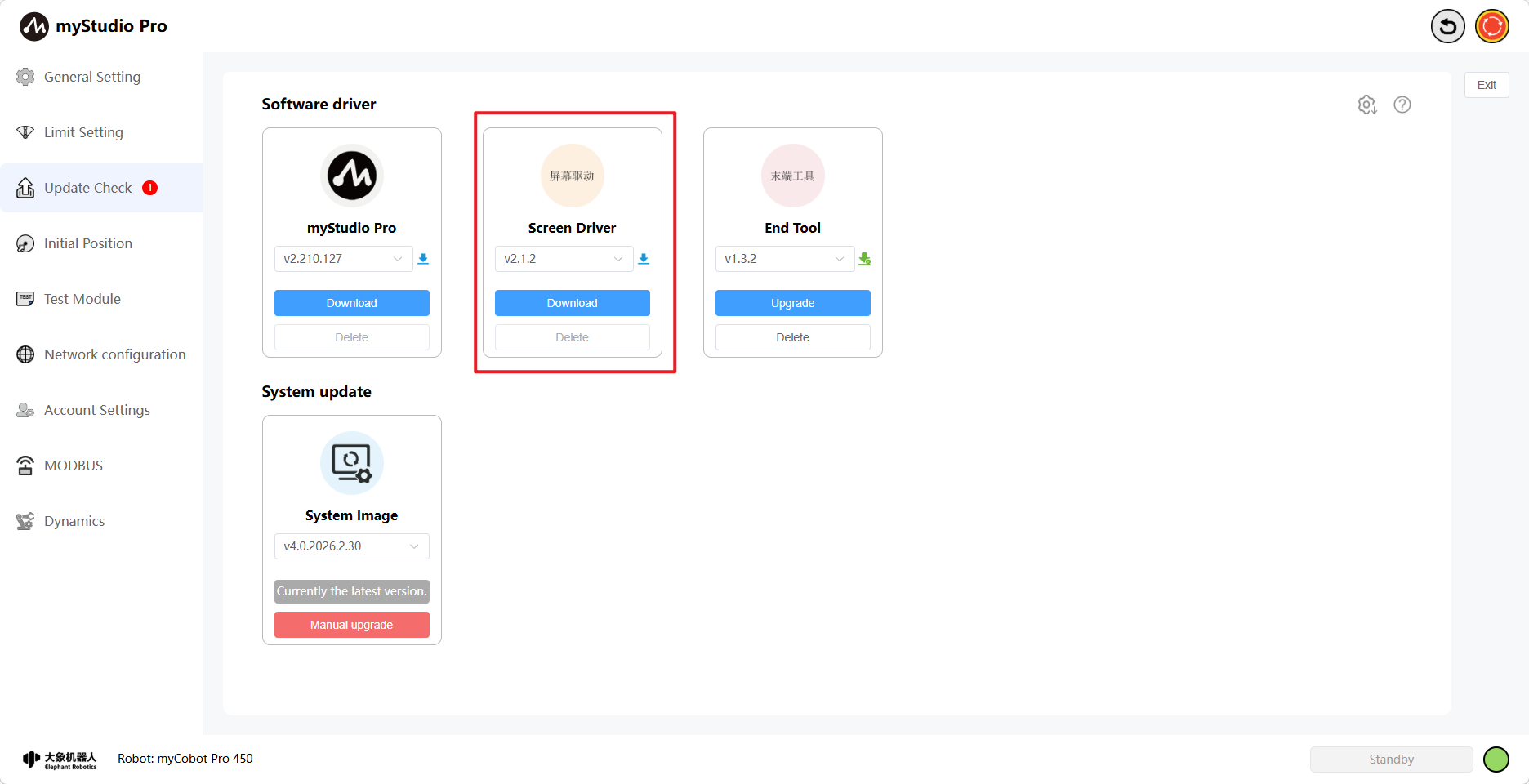Open General Setting in the sidebar
The image size is (1529, 784).
tap(92, 77)
